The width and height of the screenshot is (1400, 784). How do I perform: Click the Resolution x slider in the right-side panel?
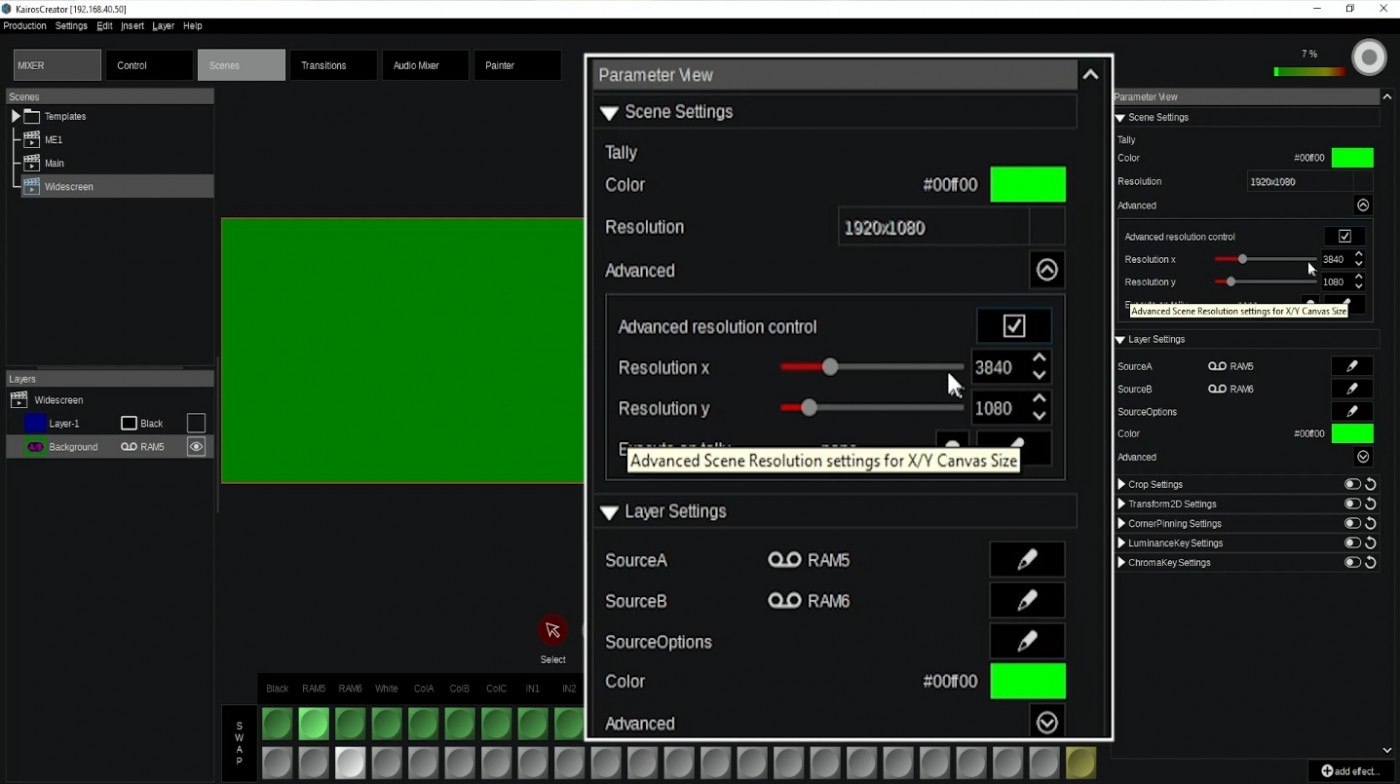click(x=1265, y=259)
